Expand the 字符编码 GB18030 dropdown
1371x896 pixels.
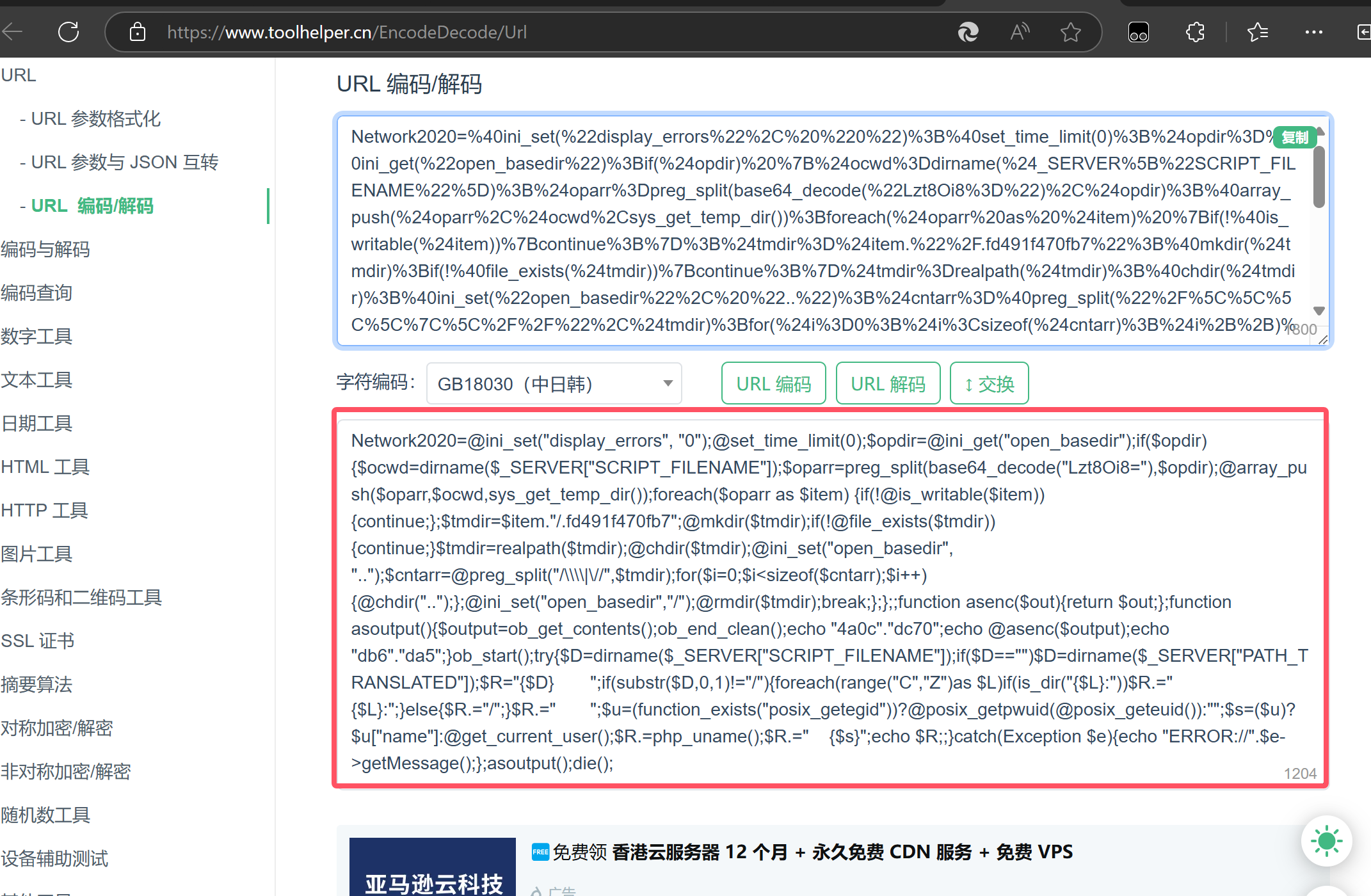point(554,383)
